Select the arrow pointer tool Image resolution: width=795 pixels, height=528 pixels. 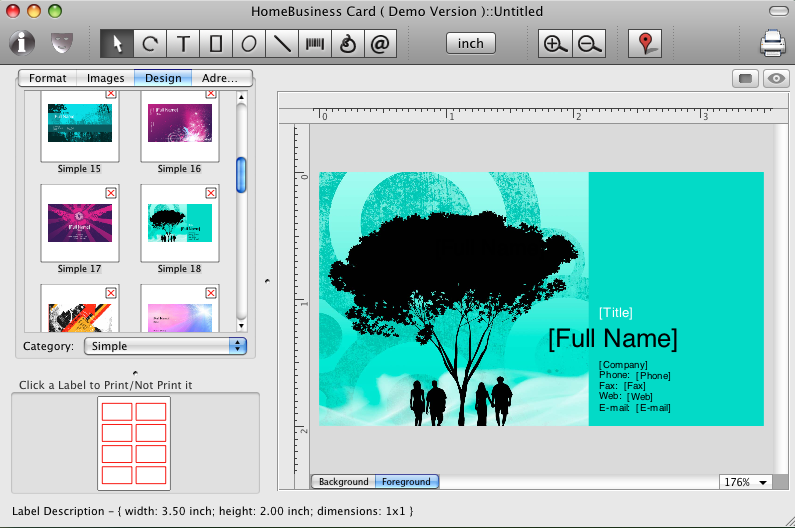118,44
